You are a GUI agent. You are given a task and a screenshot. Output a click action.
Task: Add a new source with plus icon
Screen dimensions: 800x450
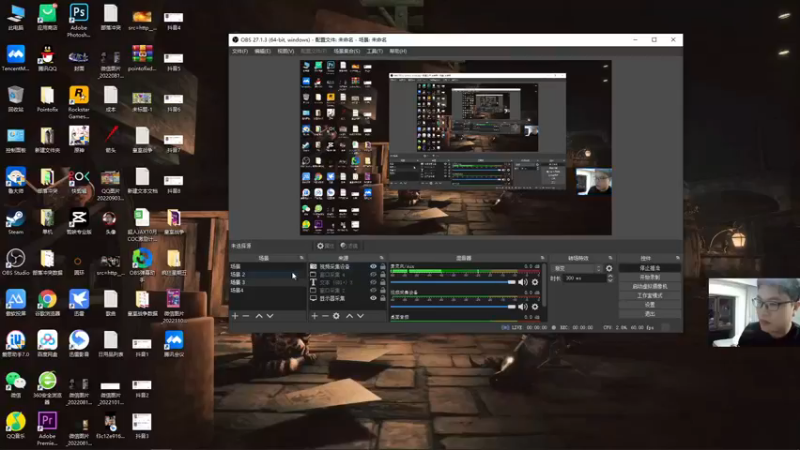point(314,316)
